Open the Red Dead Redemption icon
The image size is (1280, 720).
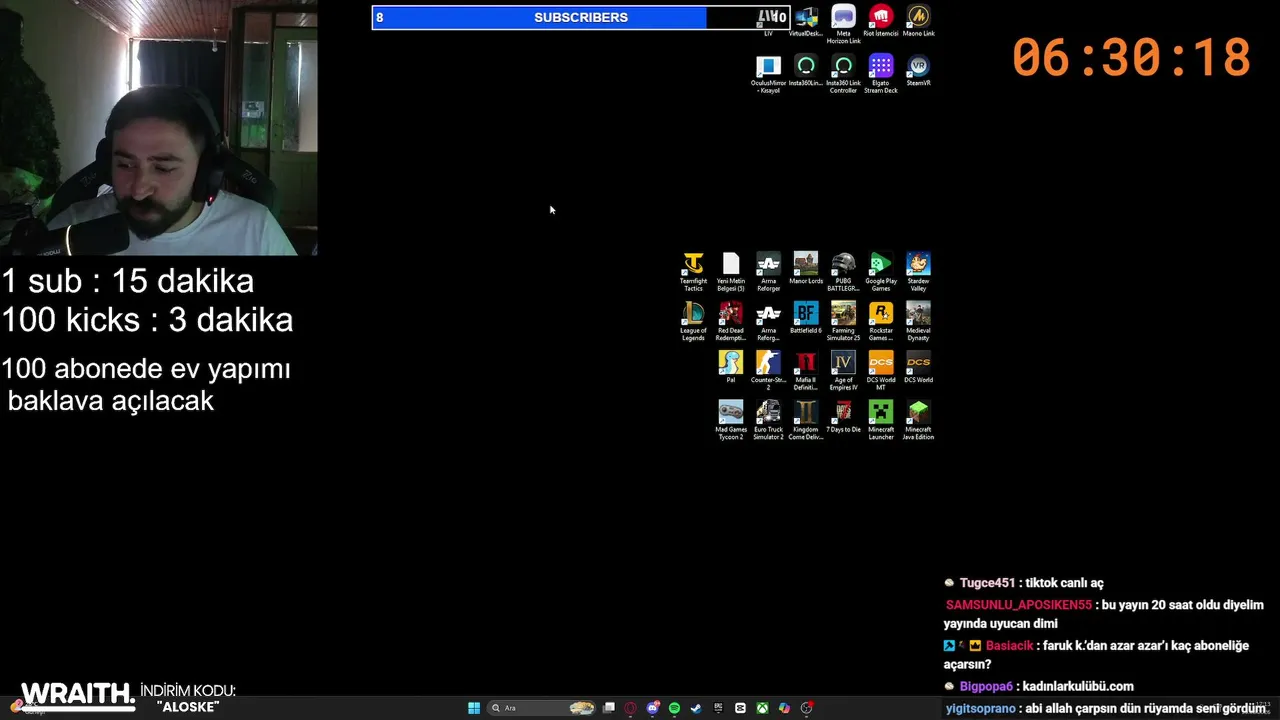pos(731,321)
